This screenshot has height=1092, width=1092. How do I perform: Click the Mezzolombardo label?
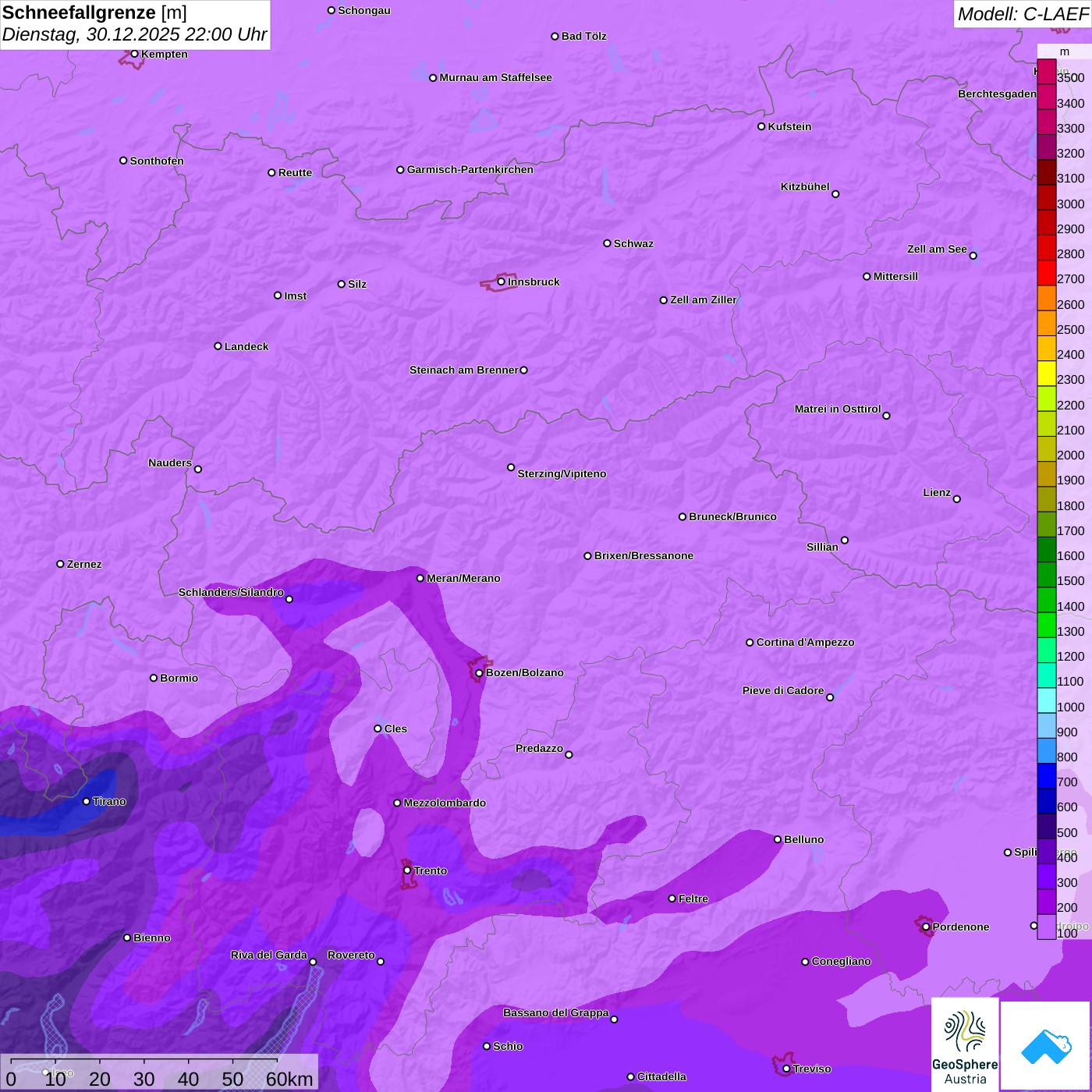tap(445, 803)
